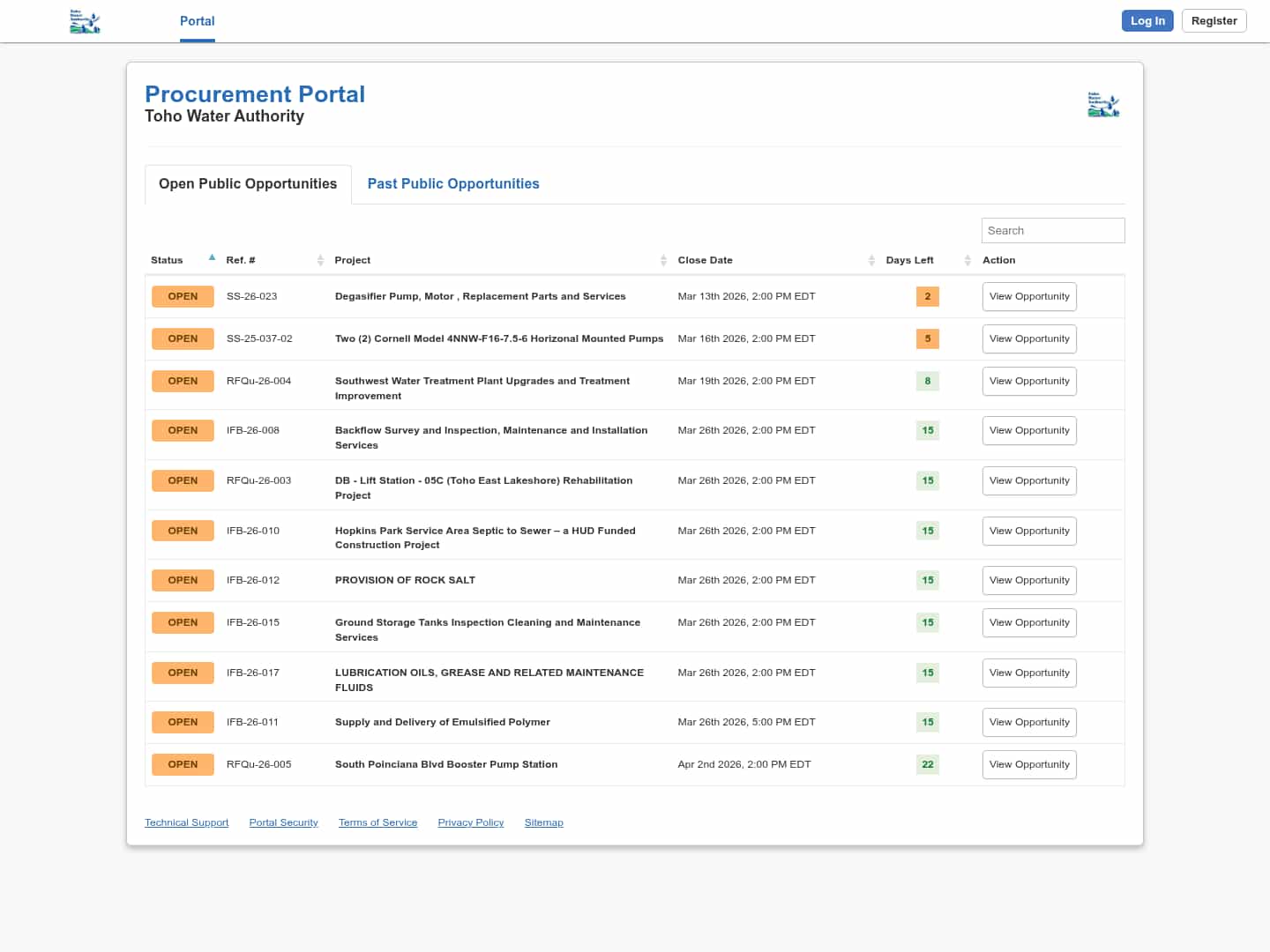1270x952 pixels.
Task: Open the Portal navigation item
Action: click(x=197, y=21)
